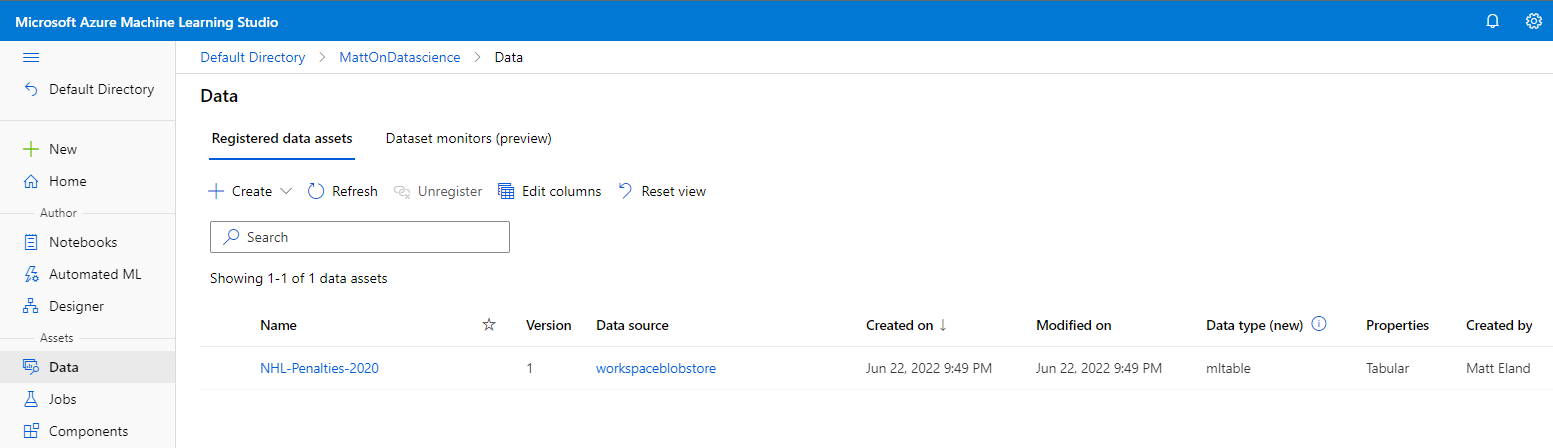The image size is (1553, 448).
Task: Click the Jobs flask icon
Action: tap(31, 400)
